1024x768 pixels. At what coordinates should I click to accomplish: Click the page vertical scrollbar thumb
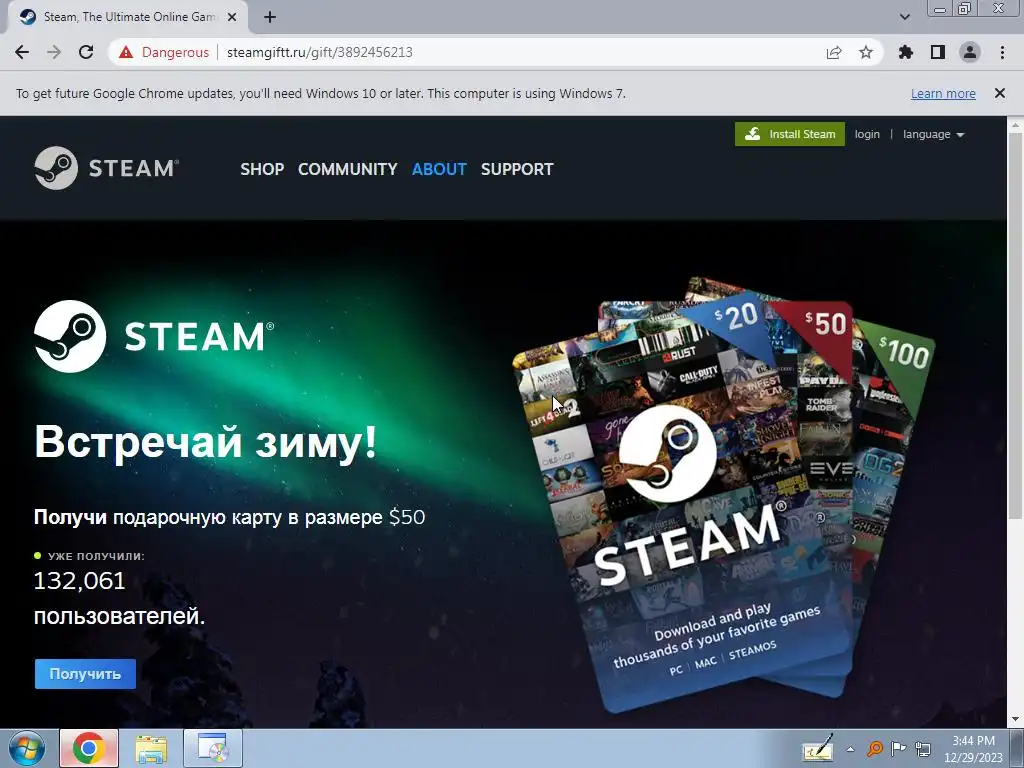click(x=1016, y=327)
